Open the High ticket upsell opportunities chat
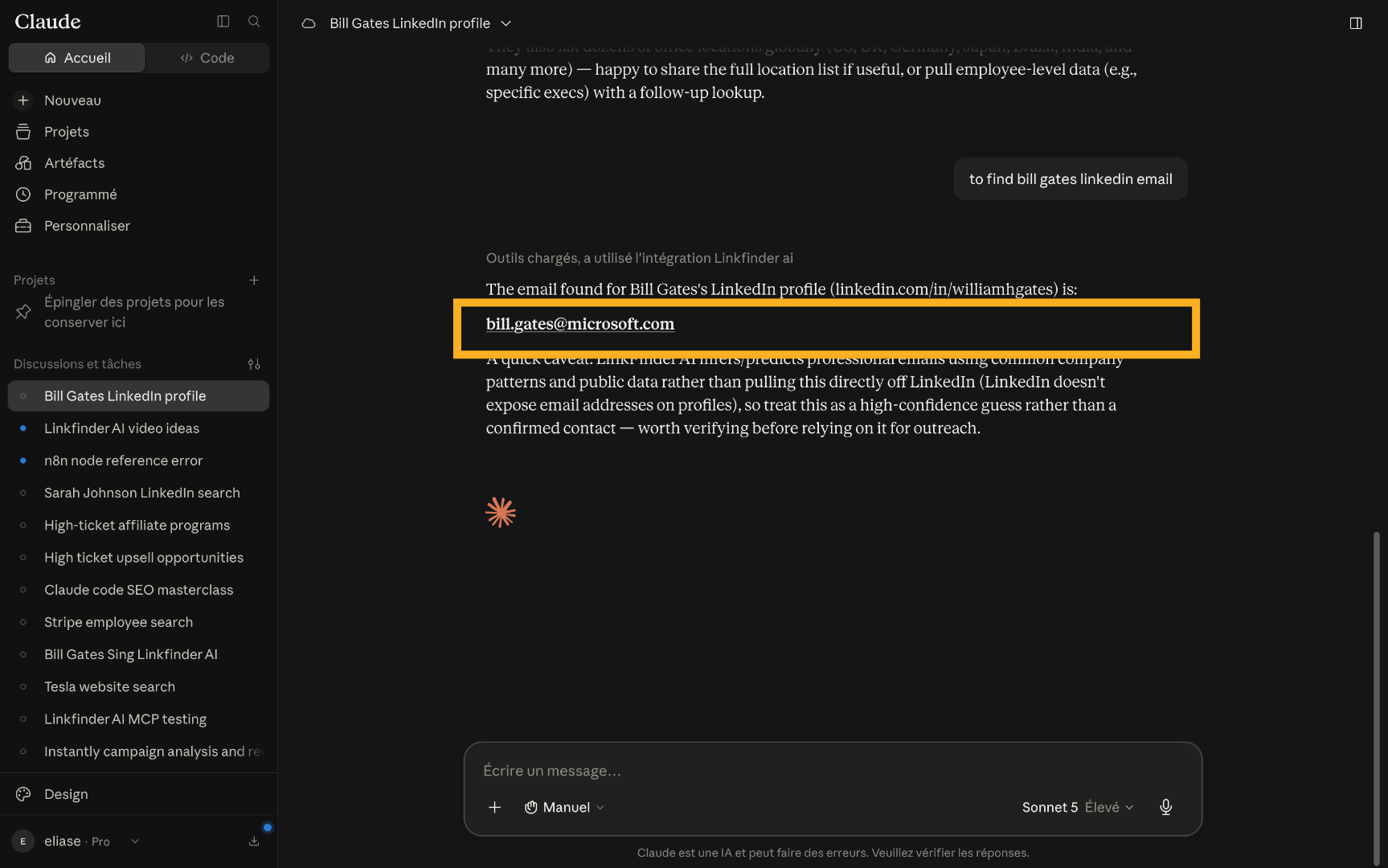 tap(138, 558)
